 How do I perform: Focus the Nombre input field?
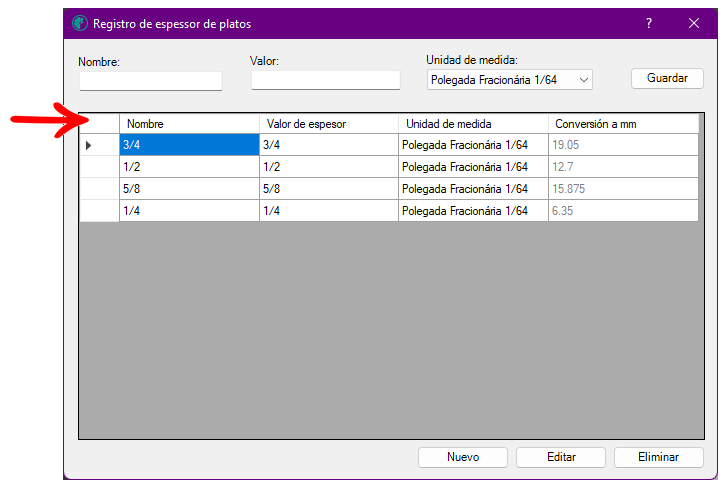click(x=151, y=81)
